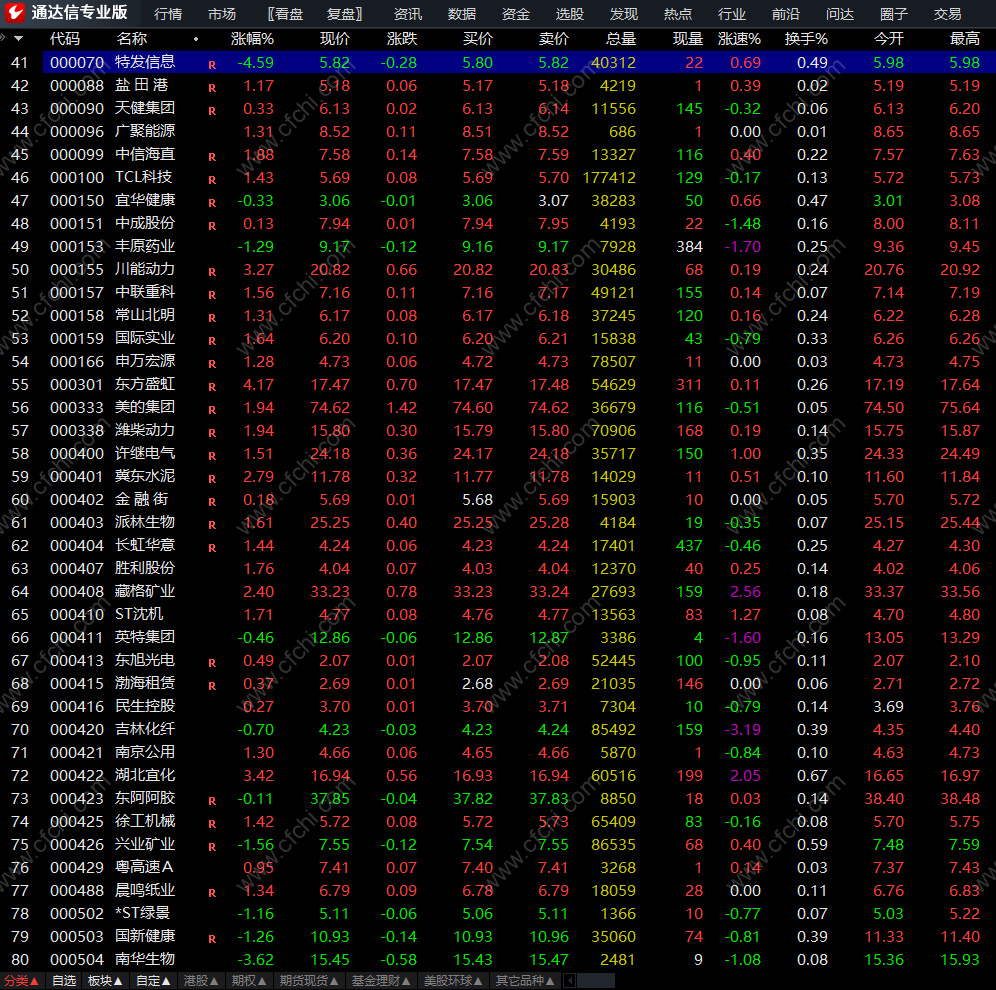Click the 通达信 red logo icon

coord(15,12)
